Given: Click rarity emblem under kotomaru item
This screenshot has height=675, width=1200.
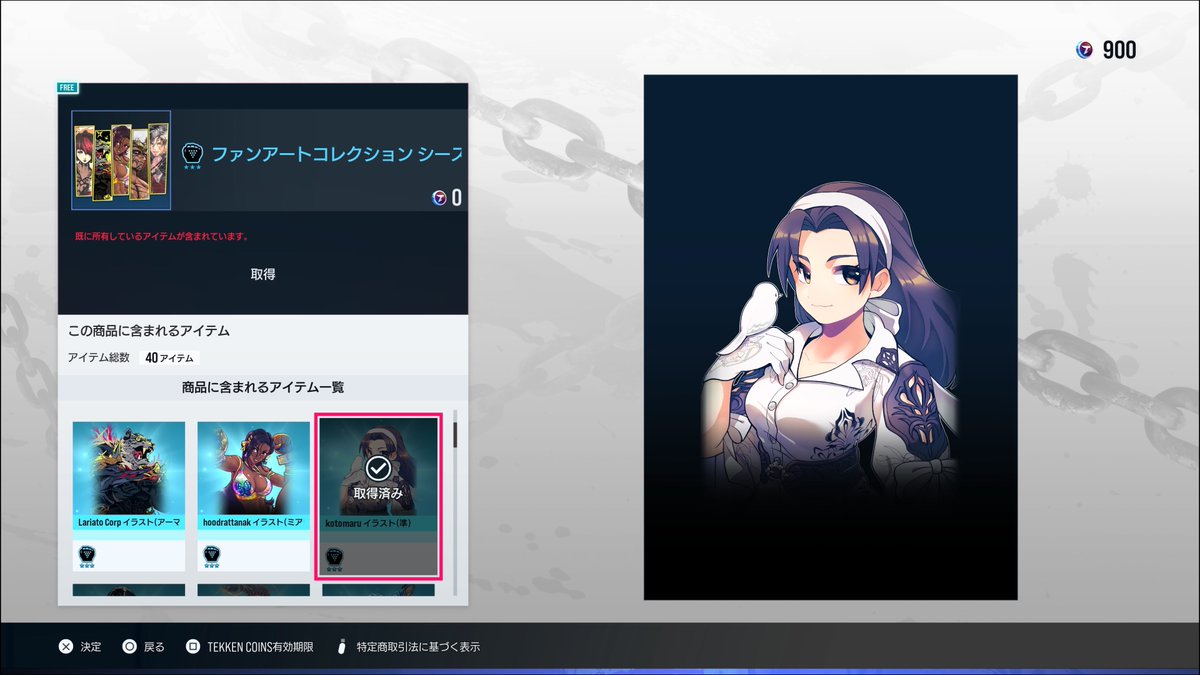Looking at the screenshot, I should click(x=336, y=559).
